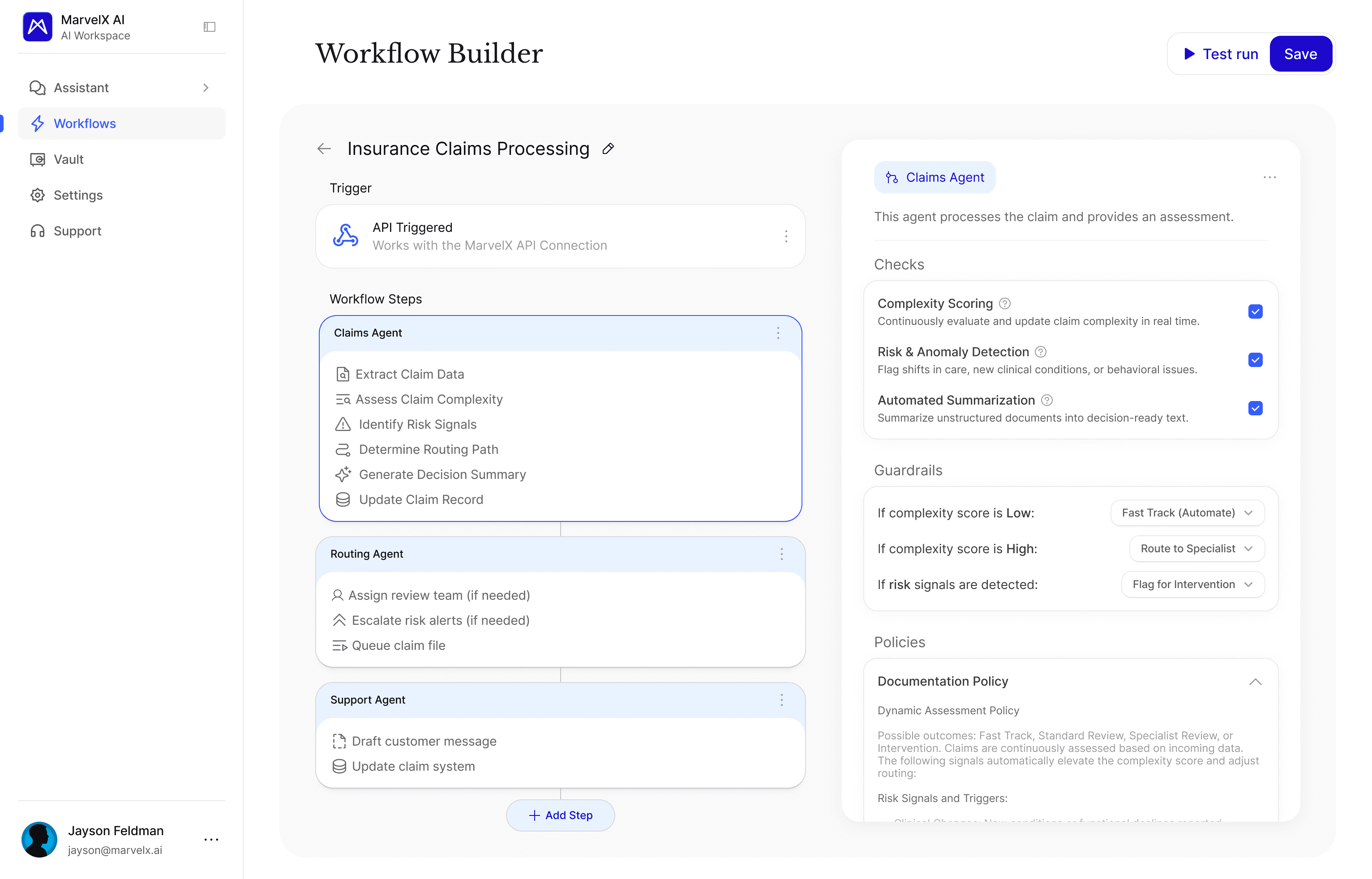Viewport: 1372px width, 879px height.
Task: Open Vault in the sidebar
Action: point(69,159)
